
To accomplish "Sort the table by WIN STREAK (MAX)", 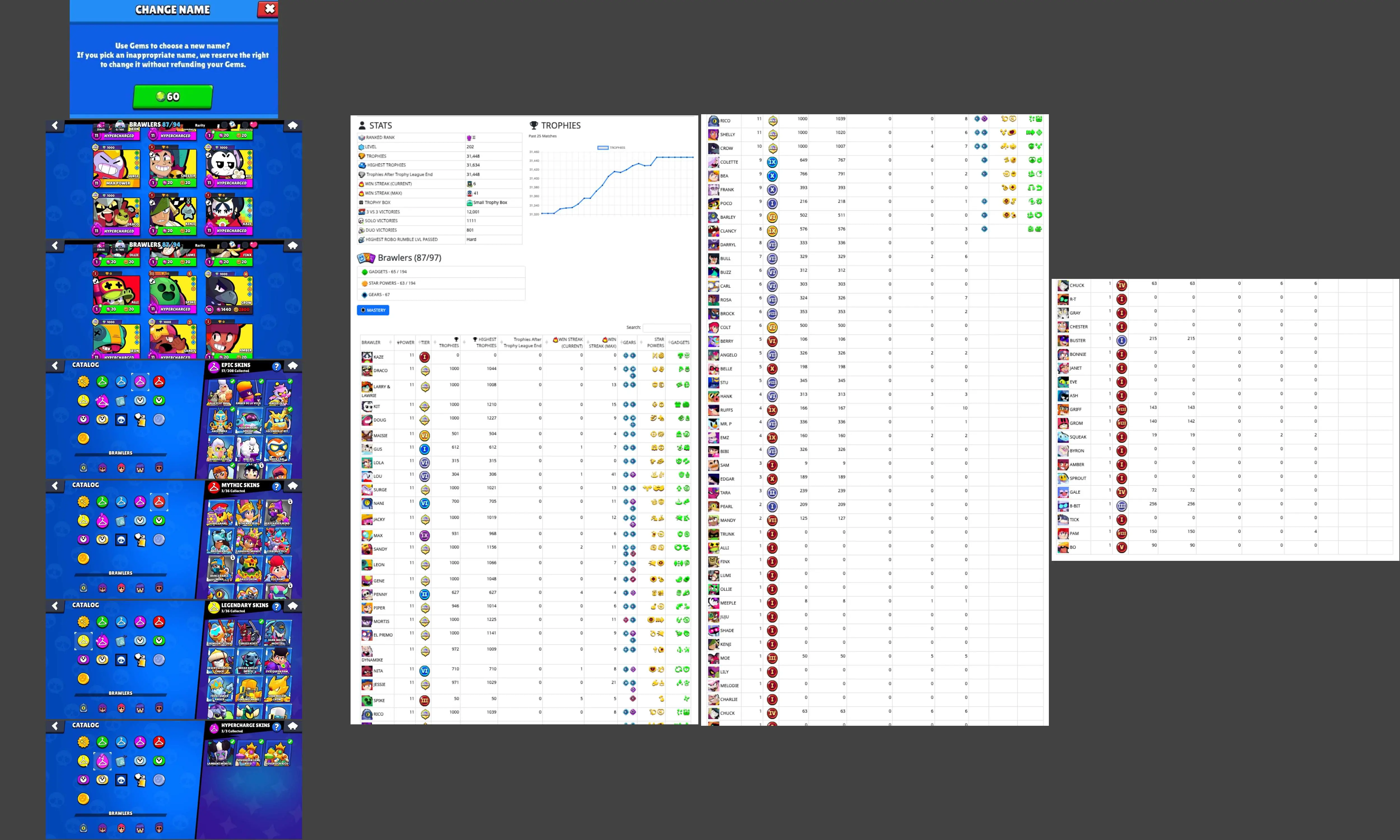I will 601,342.
